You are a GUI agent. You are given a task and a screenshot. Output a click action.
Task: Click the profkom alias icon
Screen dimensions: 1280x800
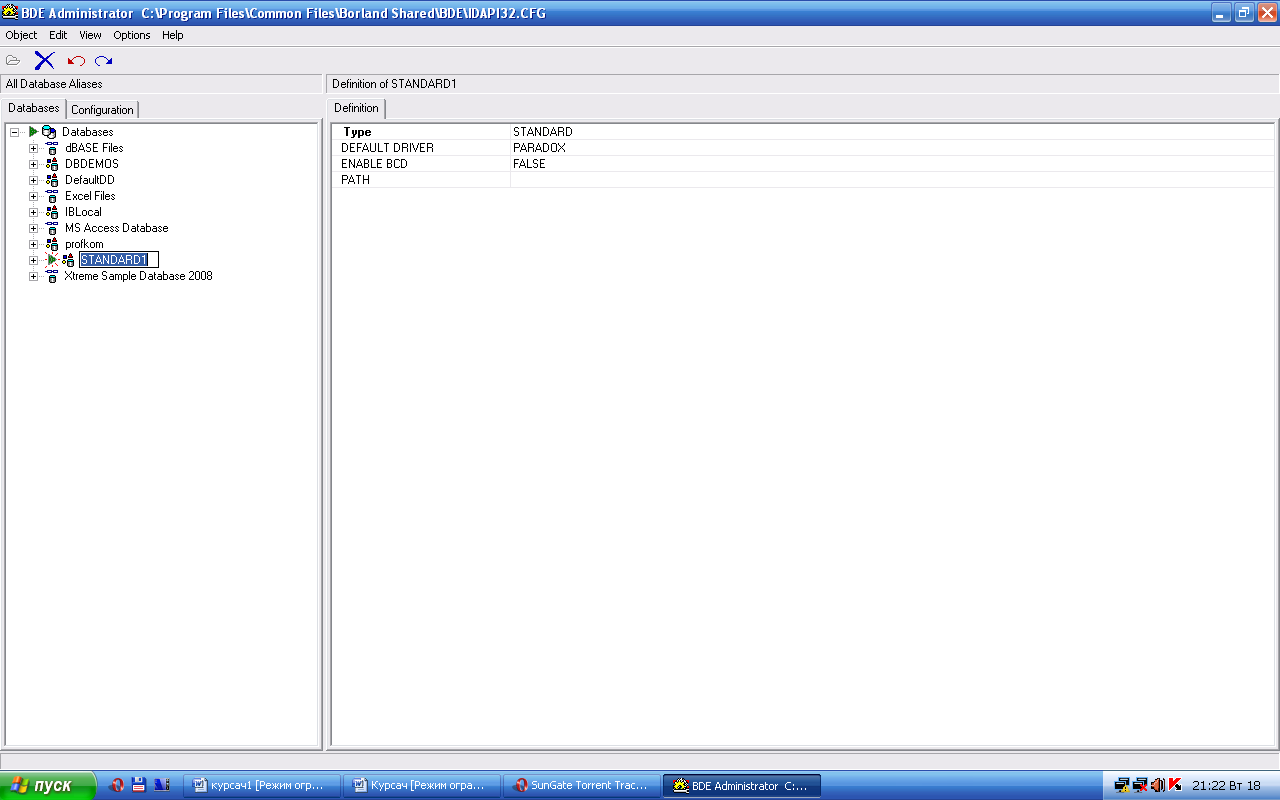[52, 244]
